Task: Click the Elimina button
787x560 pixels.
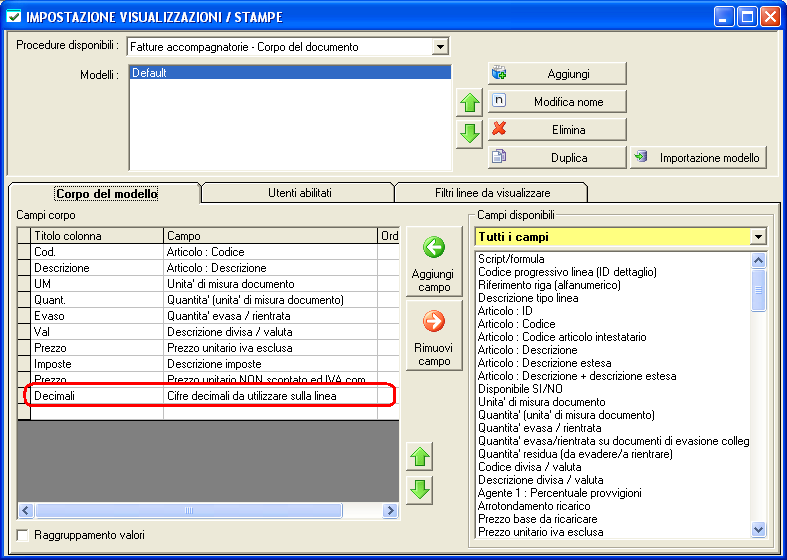Action: click(x=557, y=129)
